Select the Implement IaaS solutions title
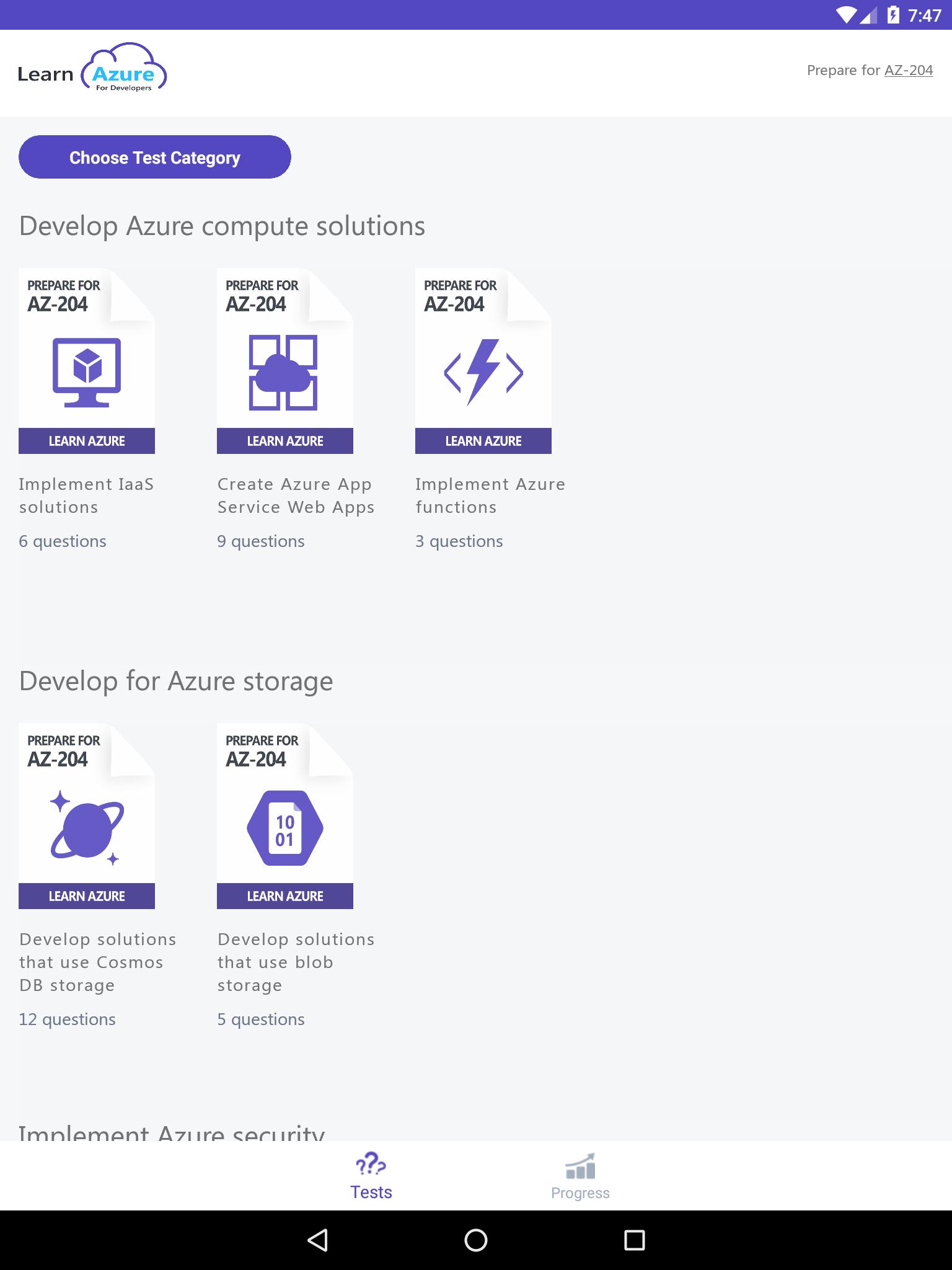The width and height of the screenshot is (952, 1270). pos(87,495)
